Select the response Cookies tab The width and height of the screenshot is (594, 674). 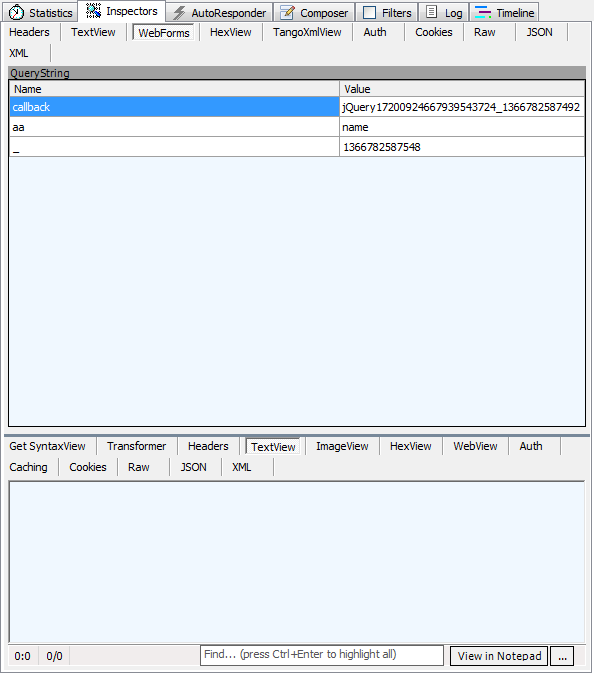tap(88, 467)
